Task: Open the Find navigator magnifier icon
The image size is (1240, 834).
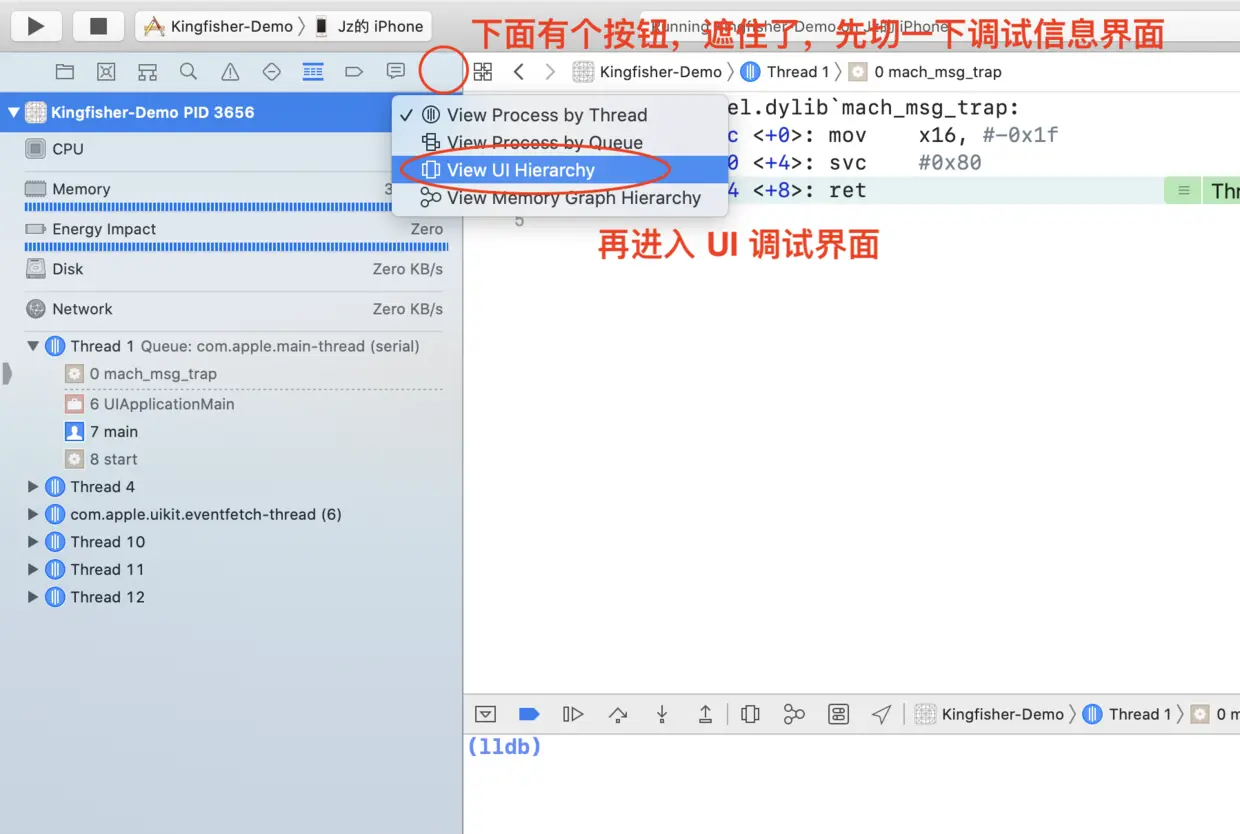Action: pyautogui.click(x=188, y=72)
